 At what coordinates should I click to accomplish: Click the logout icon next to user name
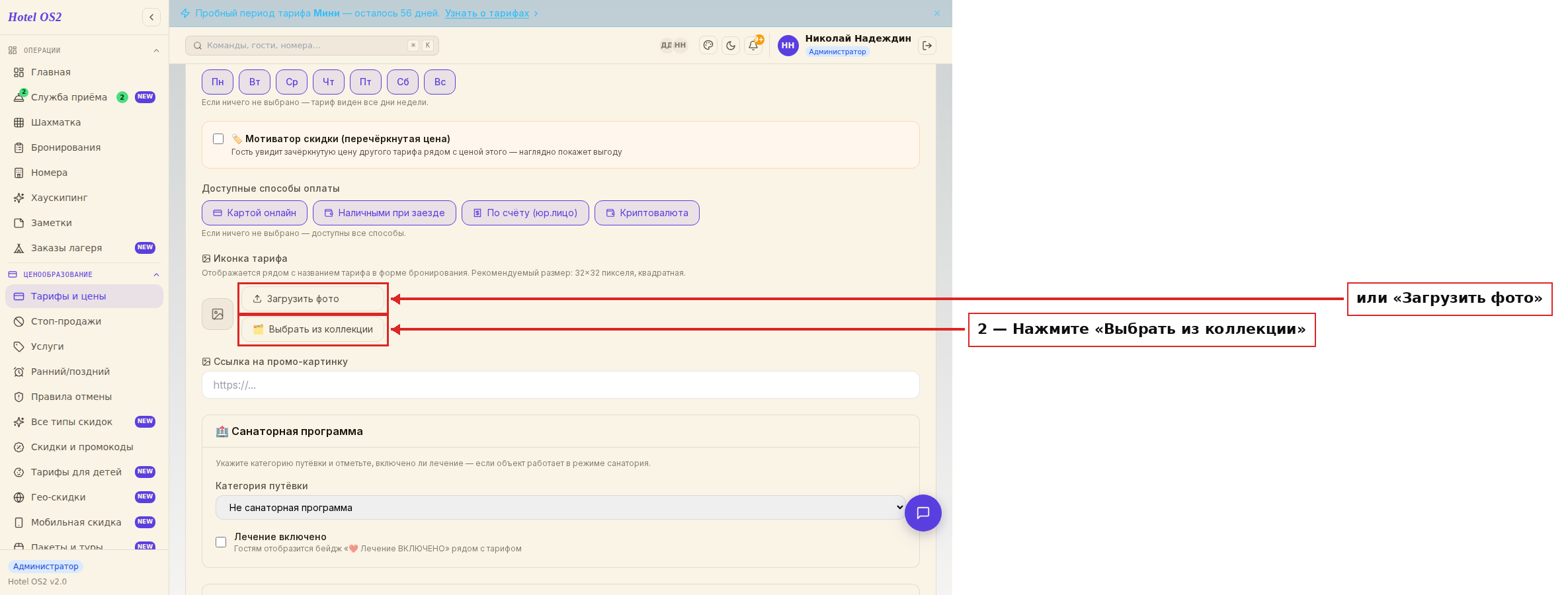927,46
